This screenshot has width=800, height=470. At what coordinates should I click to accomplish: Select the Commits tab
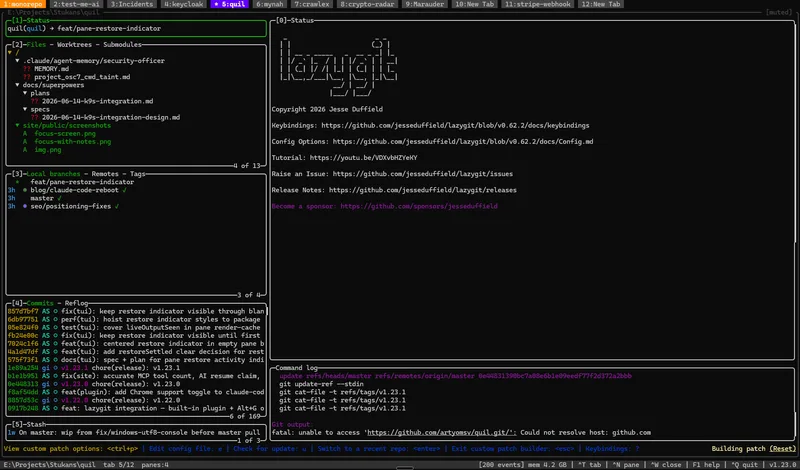(x=40, y=304)
